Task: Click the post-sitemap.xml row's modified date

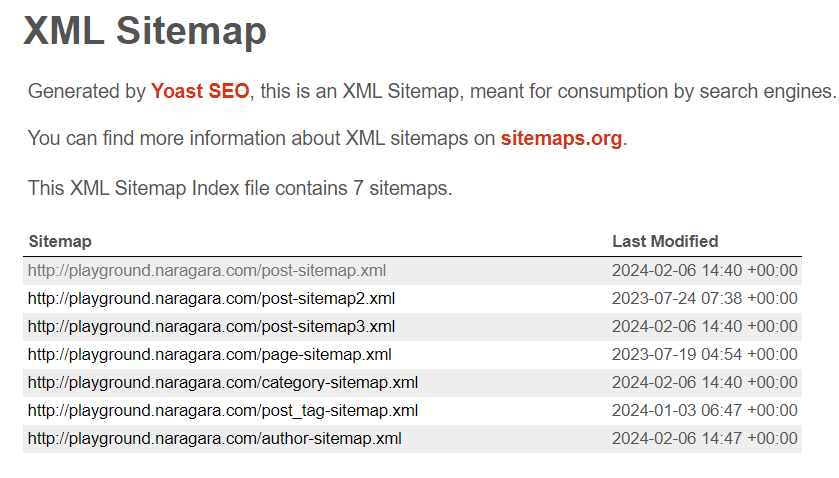Action: pos(704,270)
